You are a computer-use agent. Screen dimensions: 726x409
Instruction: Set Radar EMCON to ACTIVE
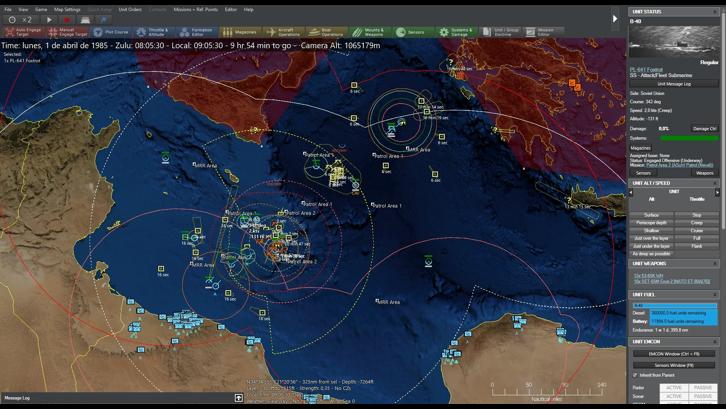click(674, 388)
